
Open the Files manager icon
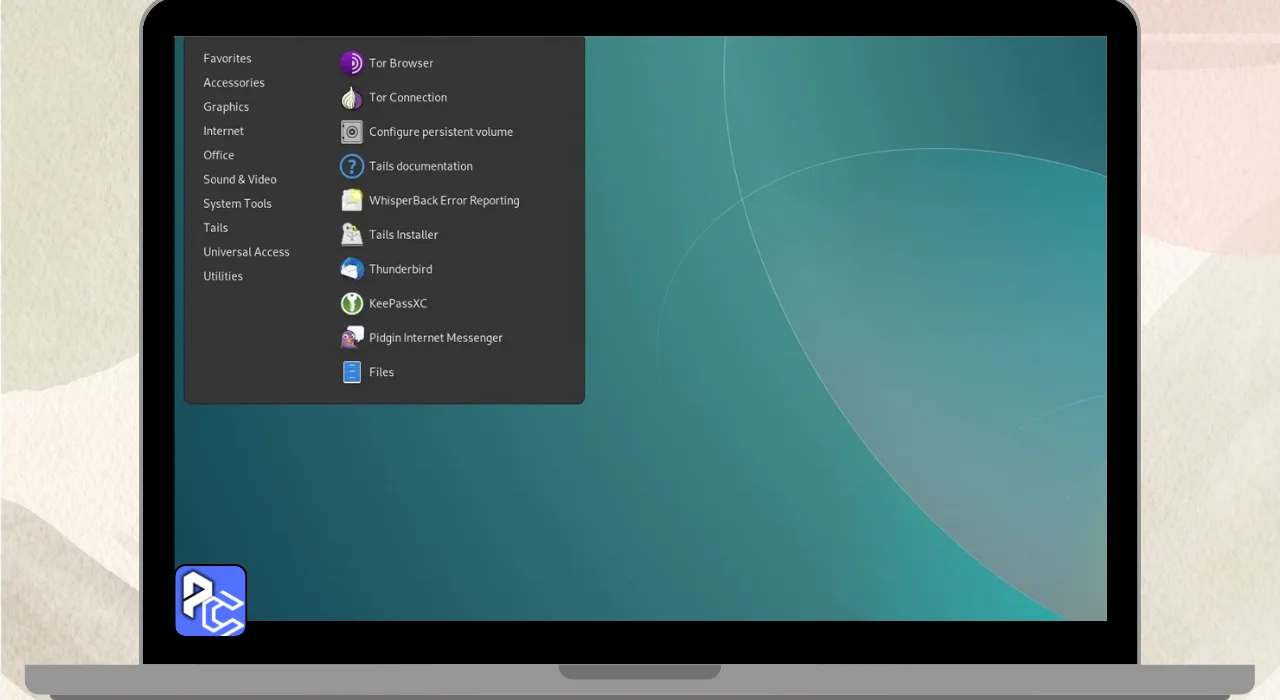[x=351, y=372]
